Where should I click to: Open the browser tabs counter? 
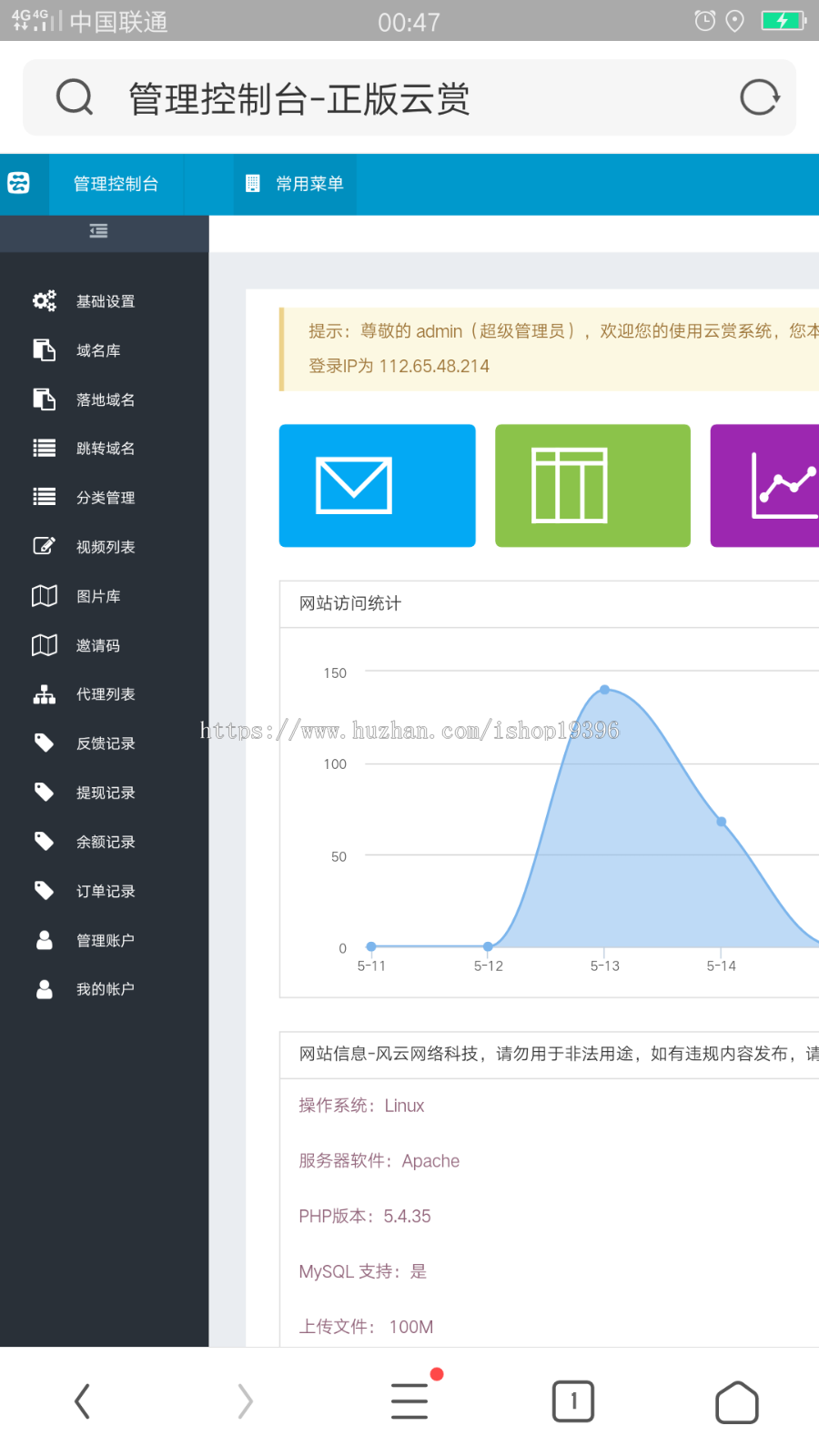click(x=573, y=1401)
